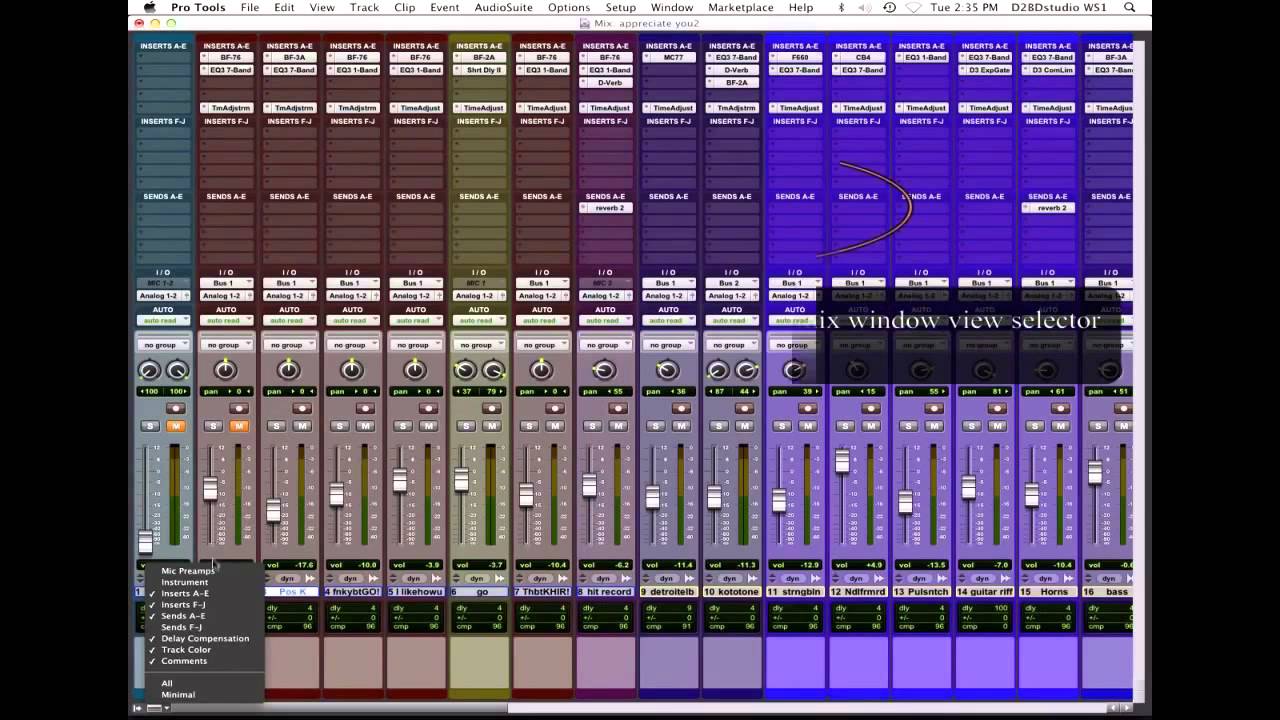
Task: Open the BF-2A insert on 10 kototone
Action: click(x=732, y=82)
